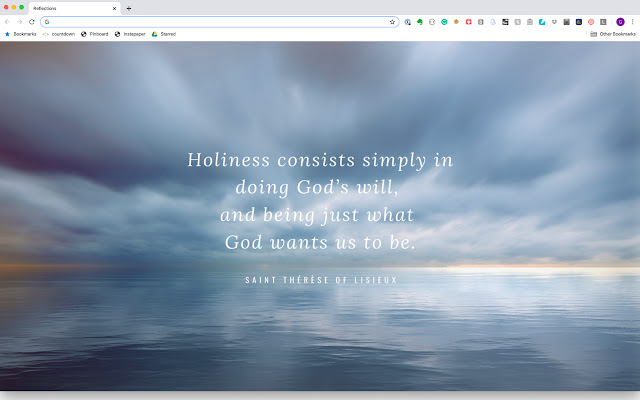Click the first extension icon with magnifier

407,22
